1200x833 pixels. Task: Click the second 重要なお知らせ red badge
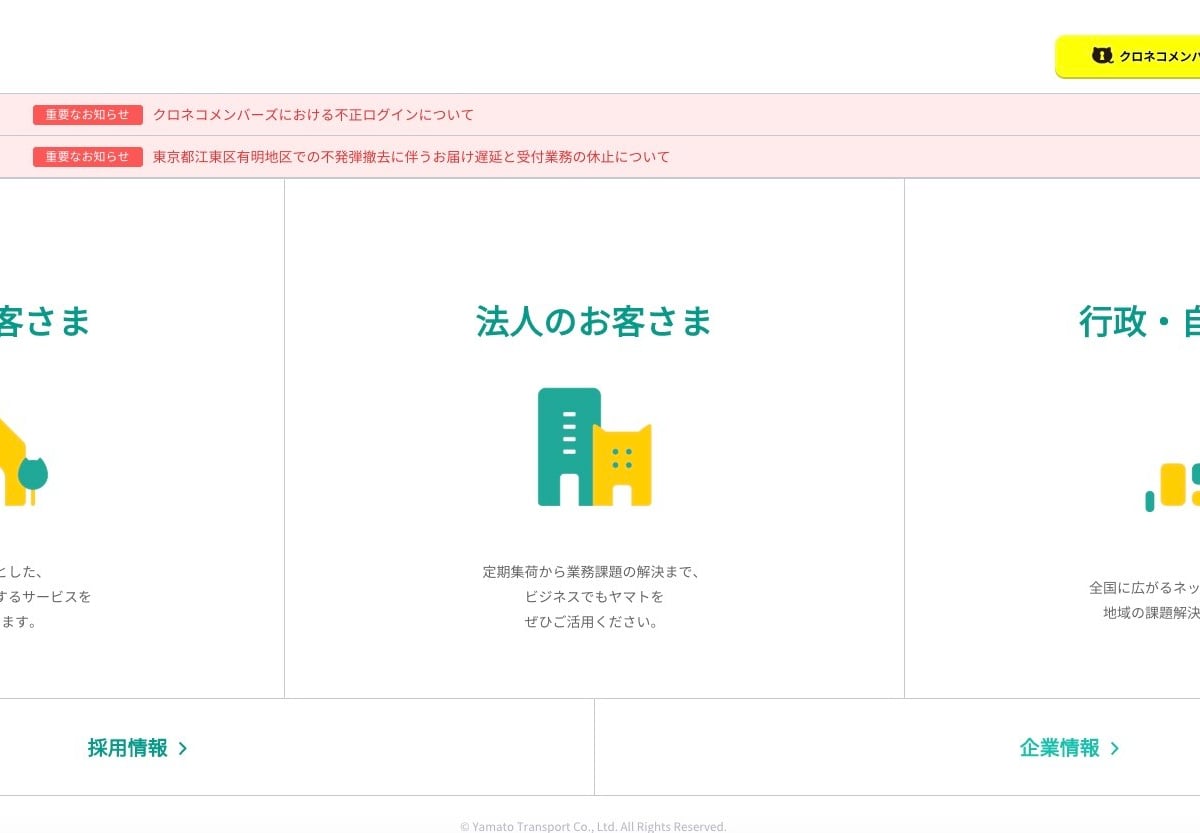(x=88, y=157)
